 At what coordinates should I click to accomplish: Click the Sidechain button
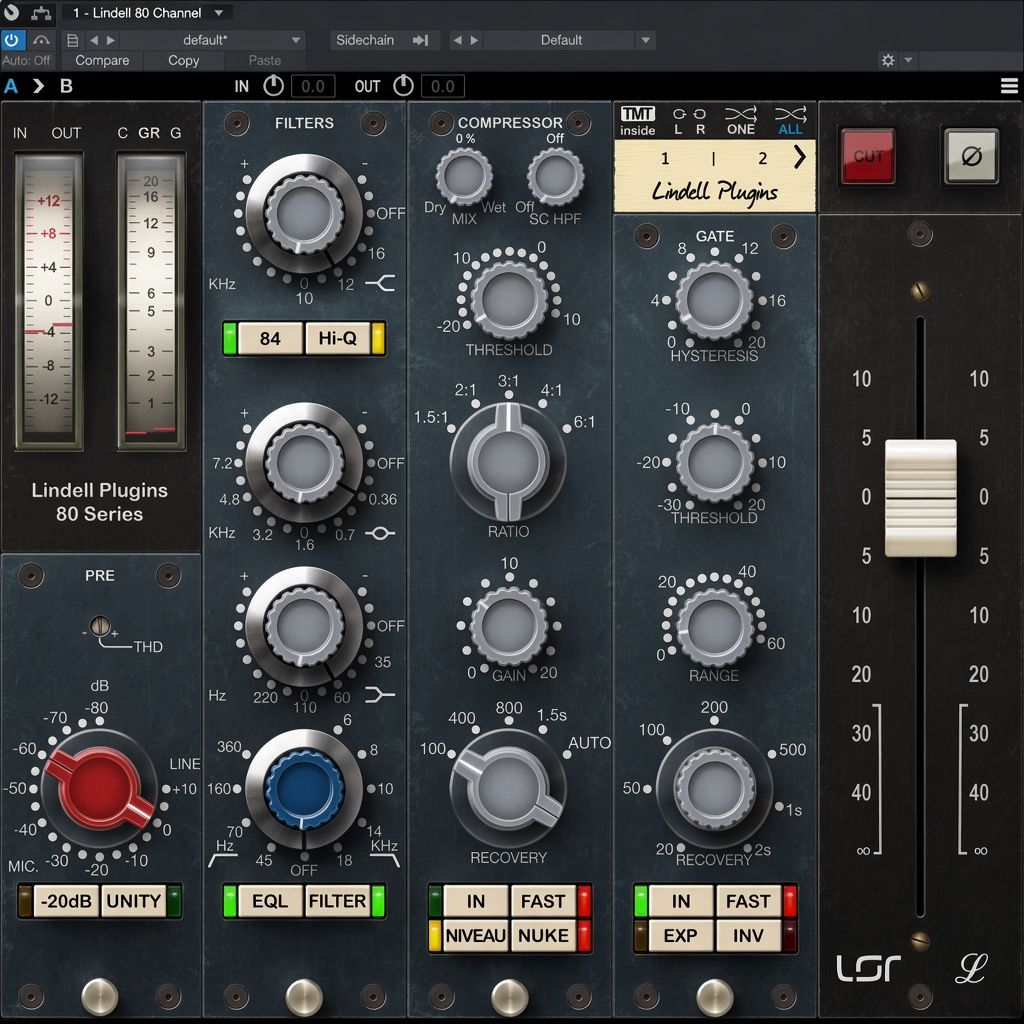[365, 40]
